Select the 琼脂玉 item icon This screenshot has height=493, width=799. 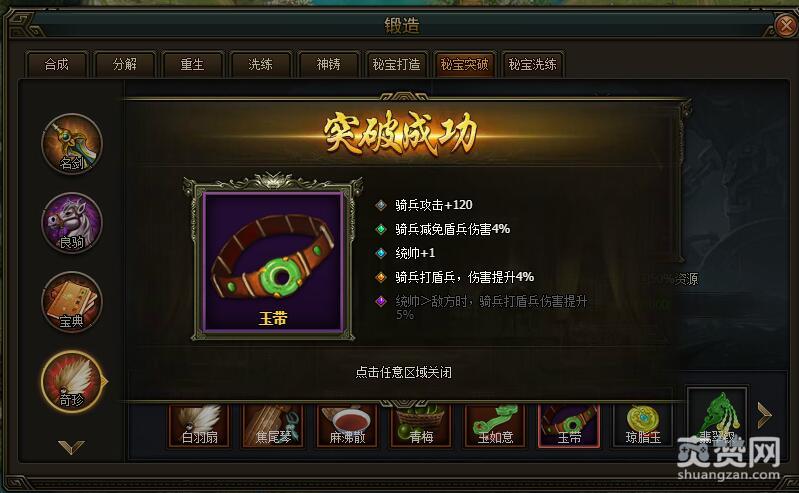643,425
